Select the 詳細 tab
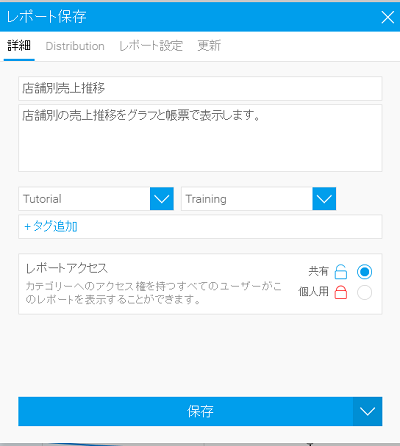Screen dimensions: 400x446 tap(19, 46)
